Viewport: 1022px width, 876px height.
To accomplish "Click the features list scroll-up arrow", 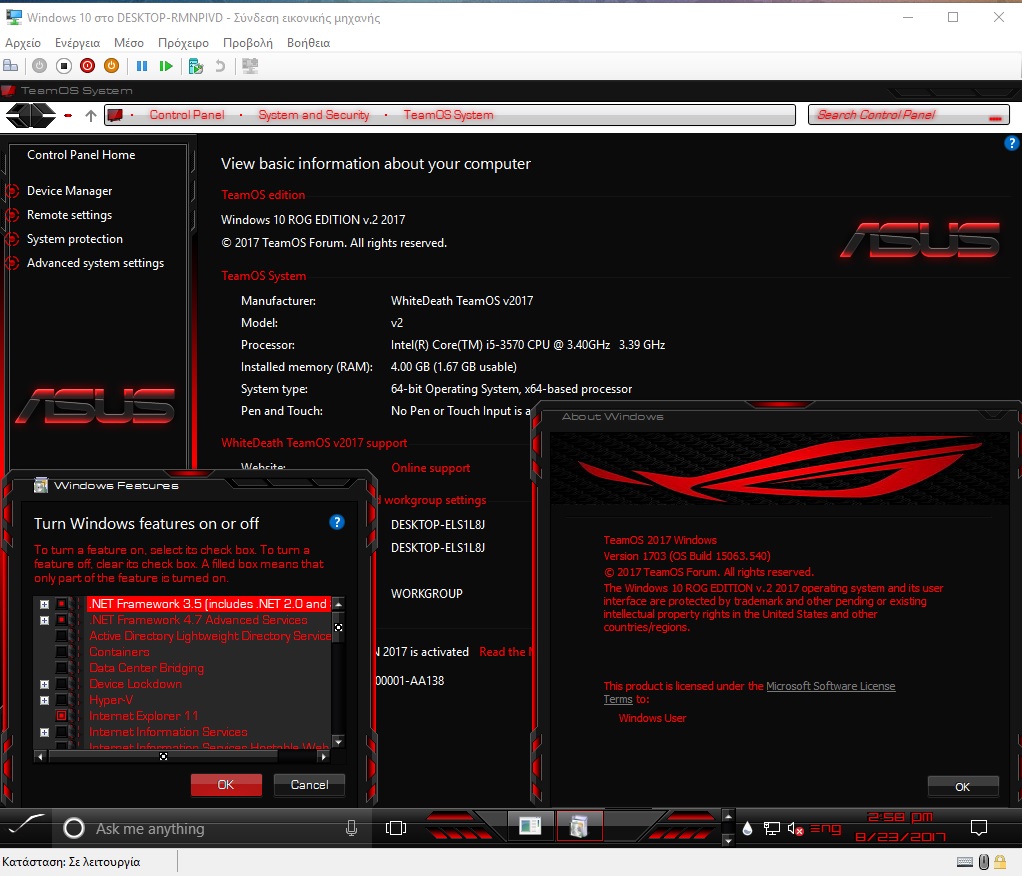I will [x=338, y=603].
